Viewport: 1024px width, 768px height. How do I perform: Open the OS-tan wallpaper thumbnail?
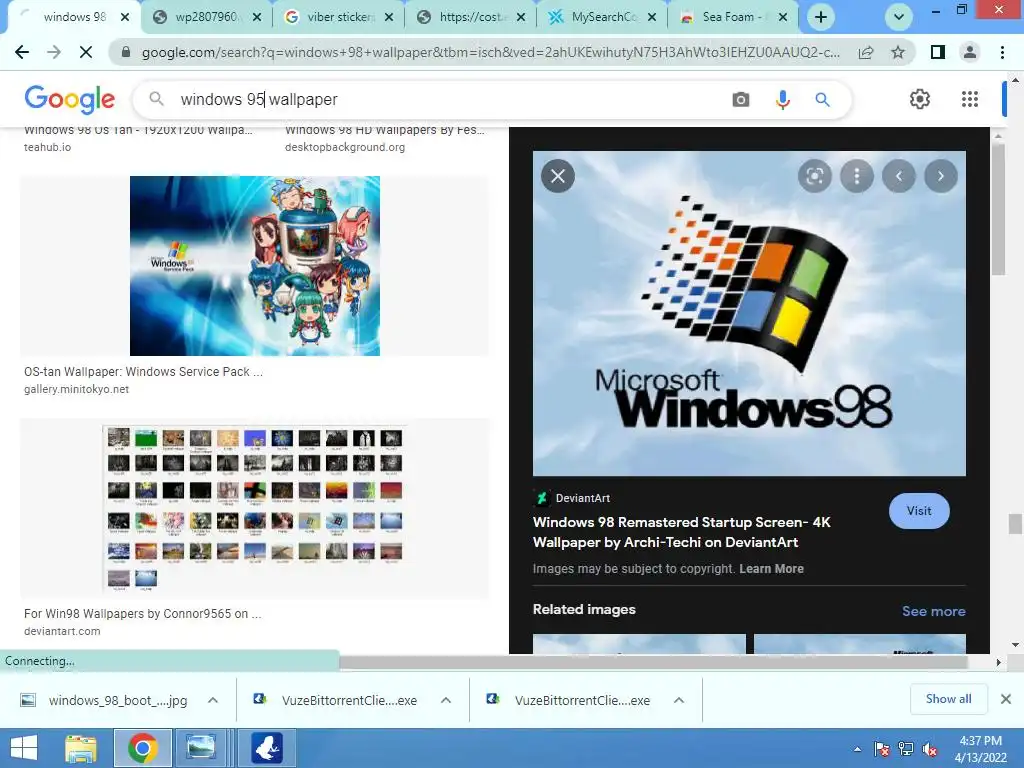pos(255,266)
